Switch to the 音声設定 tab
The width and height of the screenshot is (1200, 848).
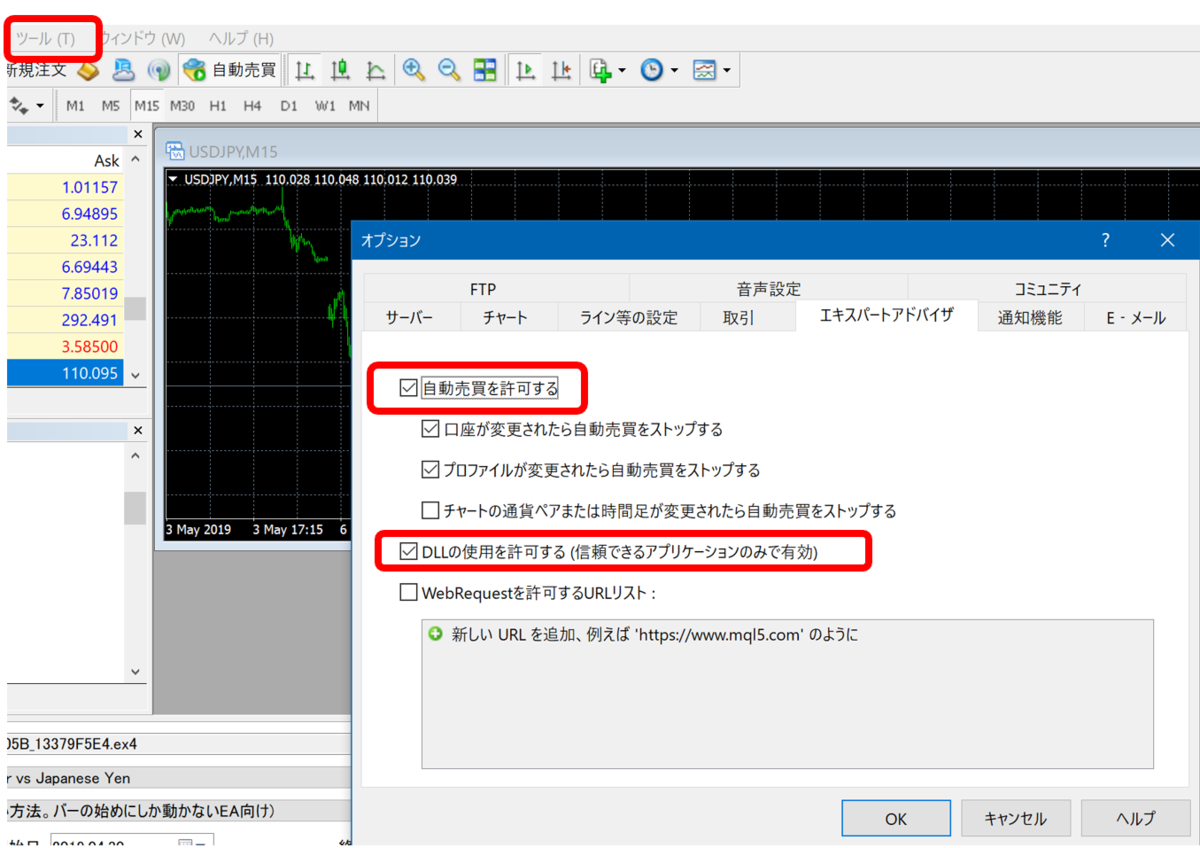(x=769, y=289)
